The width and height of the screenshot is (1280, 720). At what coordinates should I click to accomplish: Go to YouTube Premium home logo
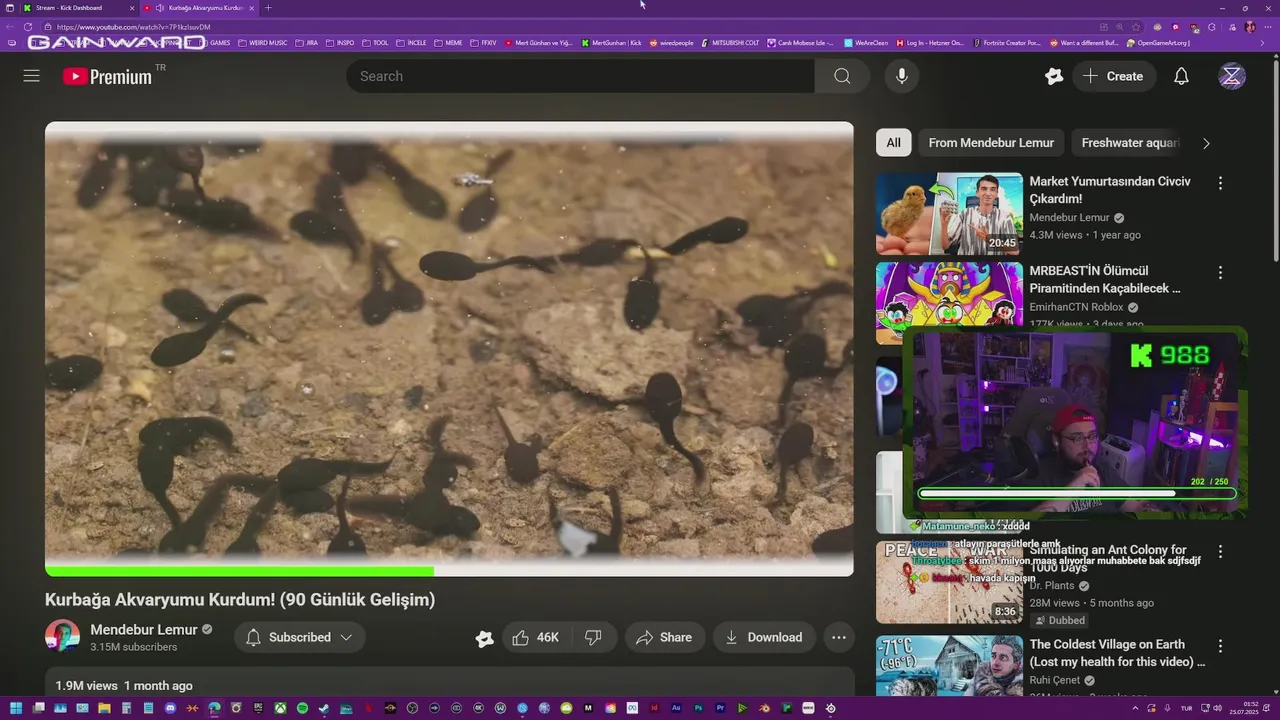pyautogui.click(x=107, y=76)
